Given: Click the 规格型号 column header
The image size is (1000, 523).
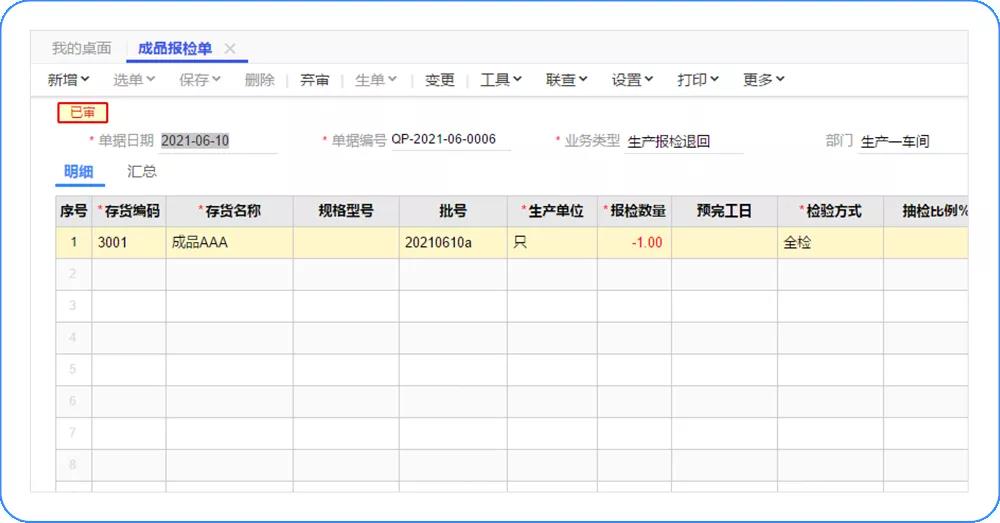Looking at the screenshot, I should click(346, 211).
